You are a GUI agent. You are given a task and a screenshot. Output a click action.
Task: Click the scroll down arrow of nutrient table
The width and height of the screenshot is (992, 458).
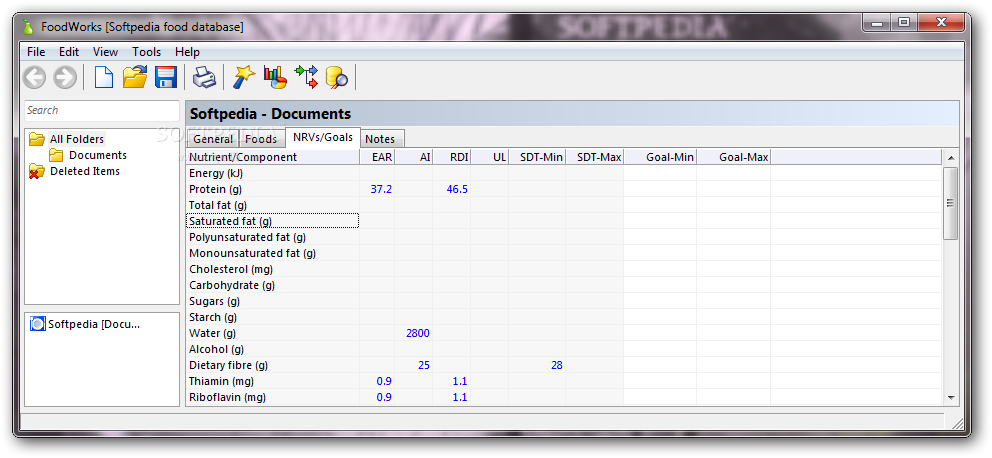(x=951, y=397)
